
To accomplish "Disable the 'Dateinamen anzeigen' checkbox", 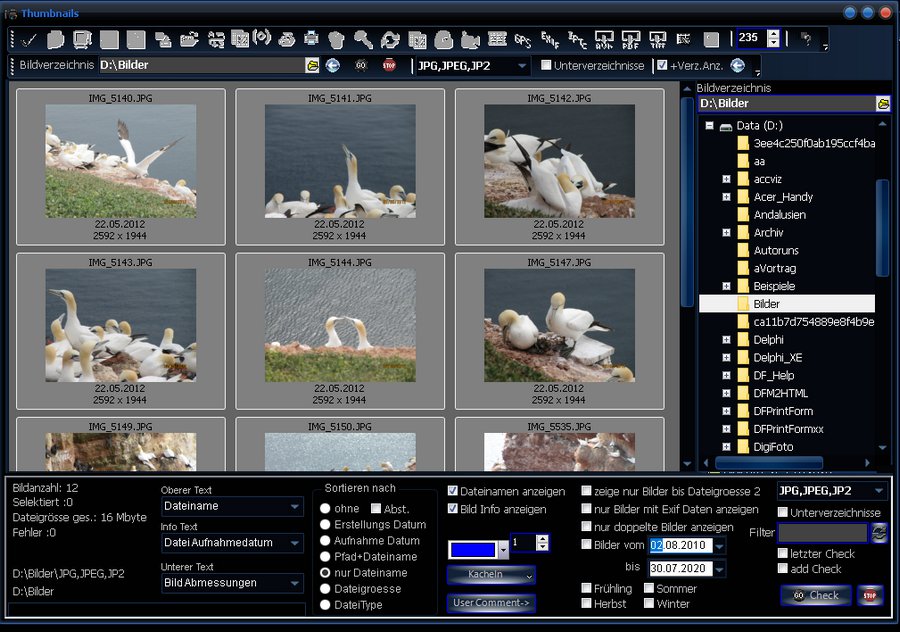I will (453, 491).
